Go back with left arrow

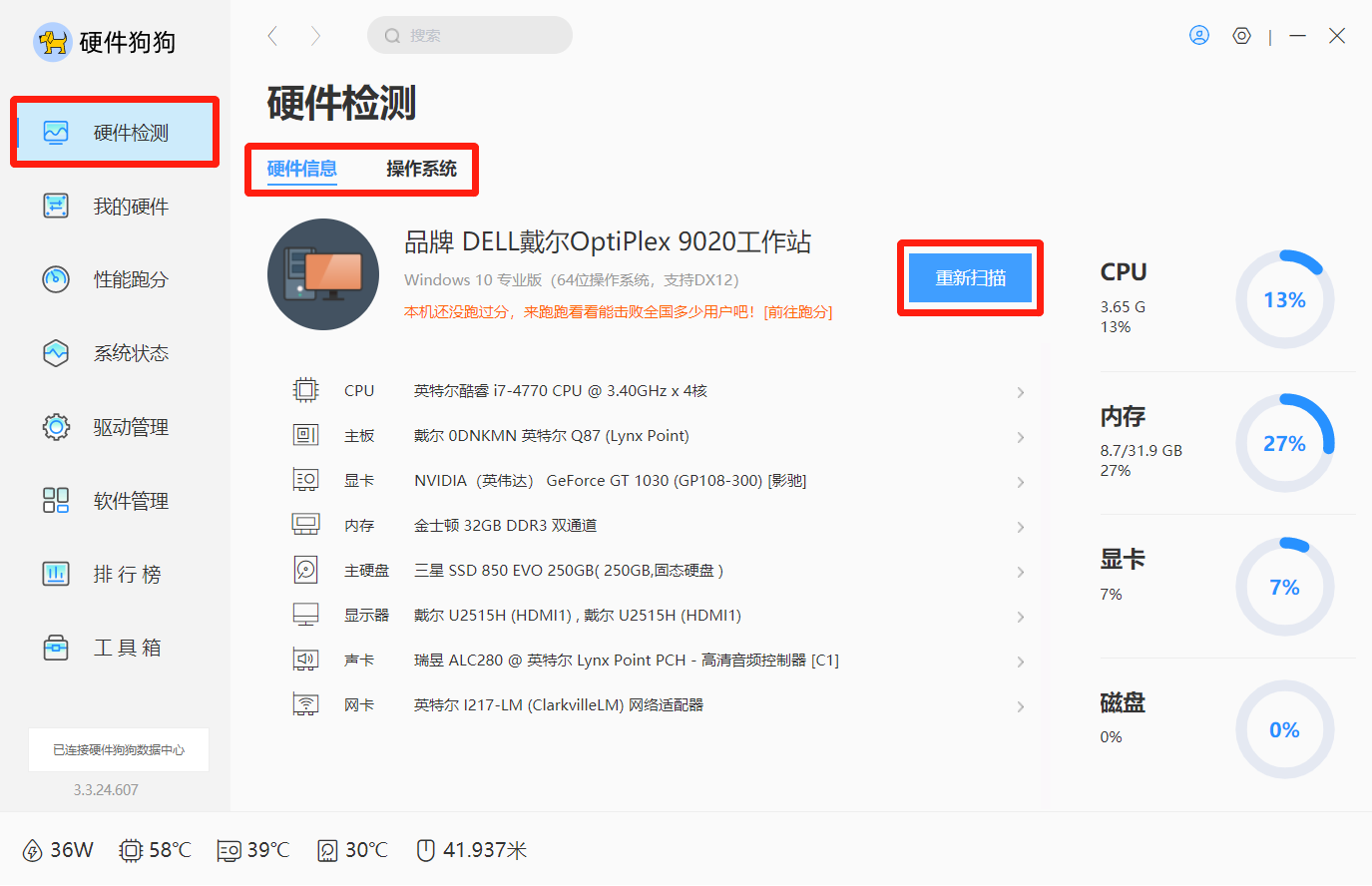pyautogui.click(x=272, y=36)
